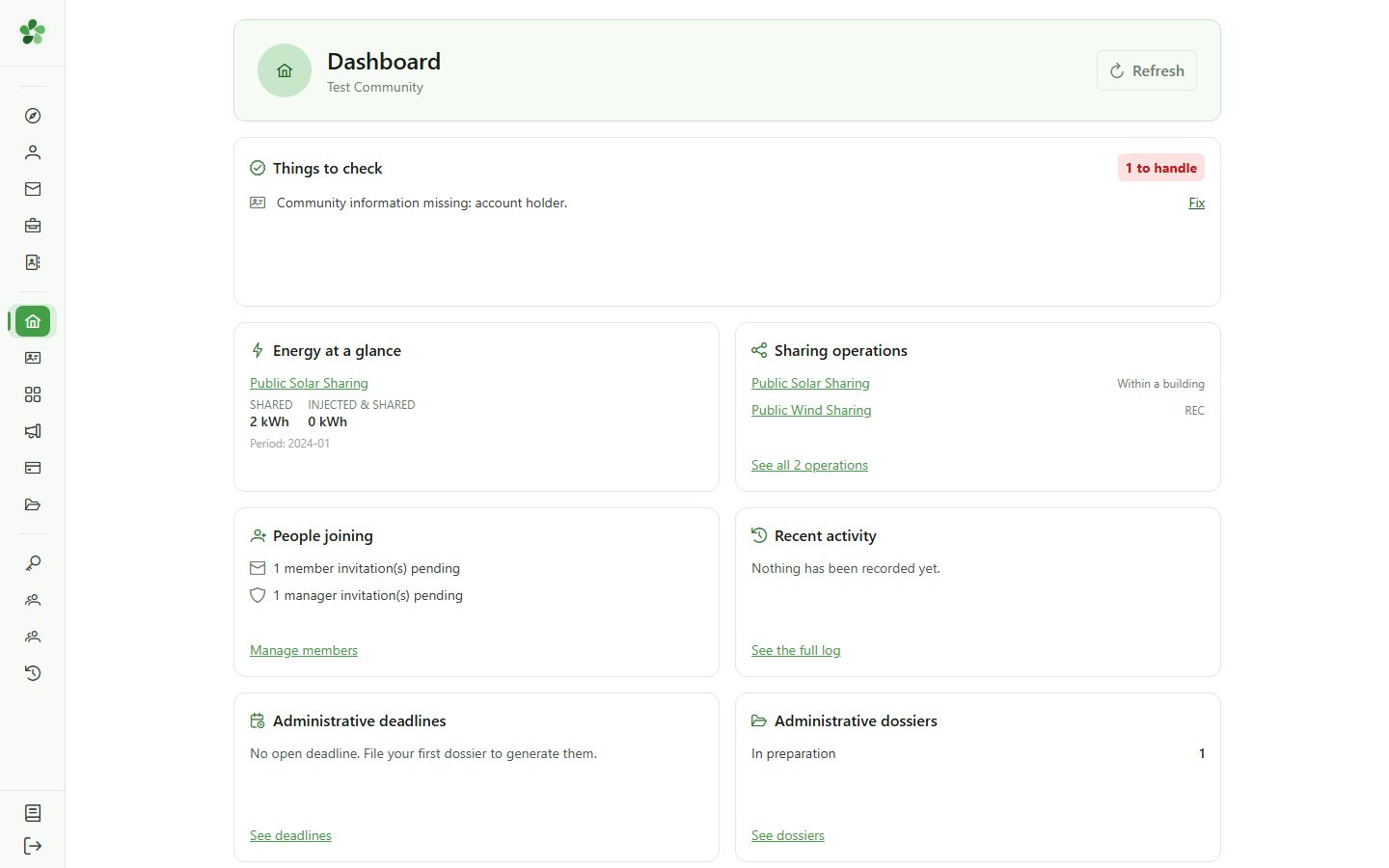Screen dimensions: 1389x868
Task: Click See all 2 operations link
Action: (x=809, y=465)
